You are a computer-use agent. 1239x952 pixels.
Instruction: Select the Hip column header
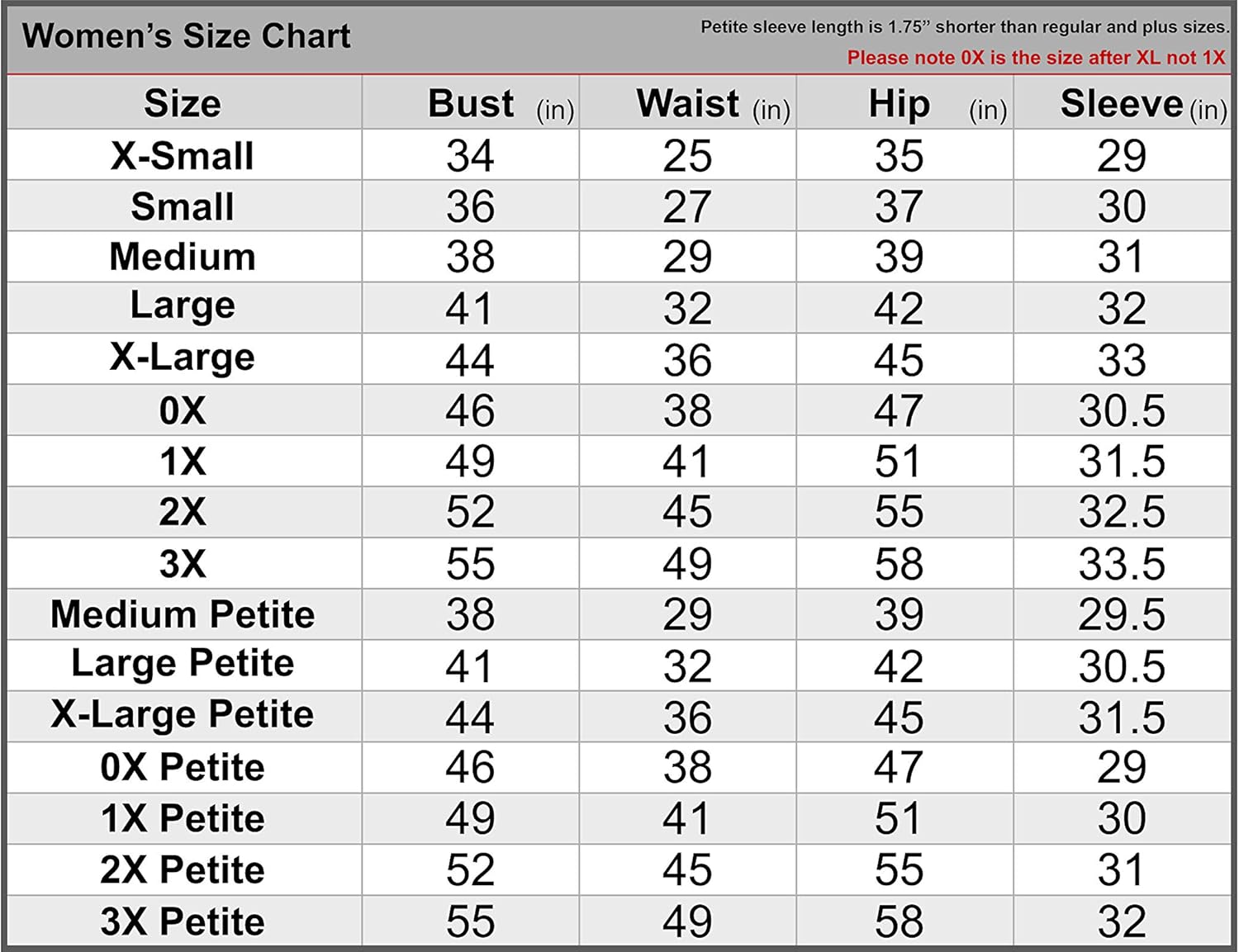(900, 104)
